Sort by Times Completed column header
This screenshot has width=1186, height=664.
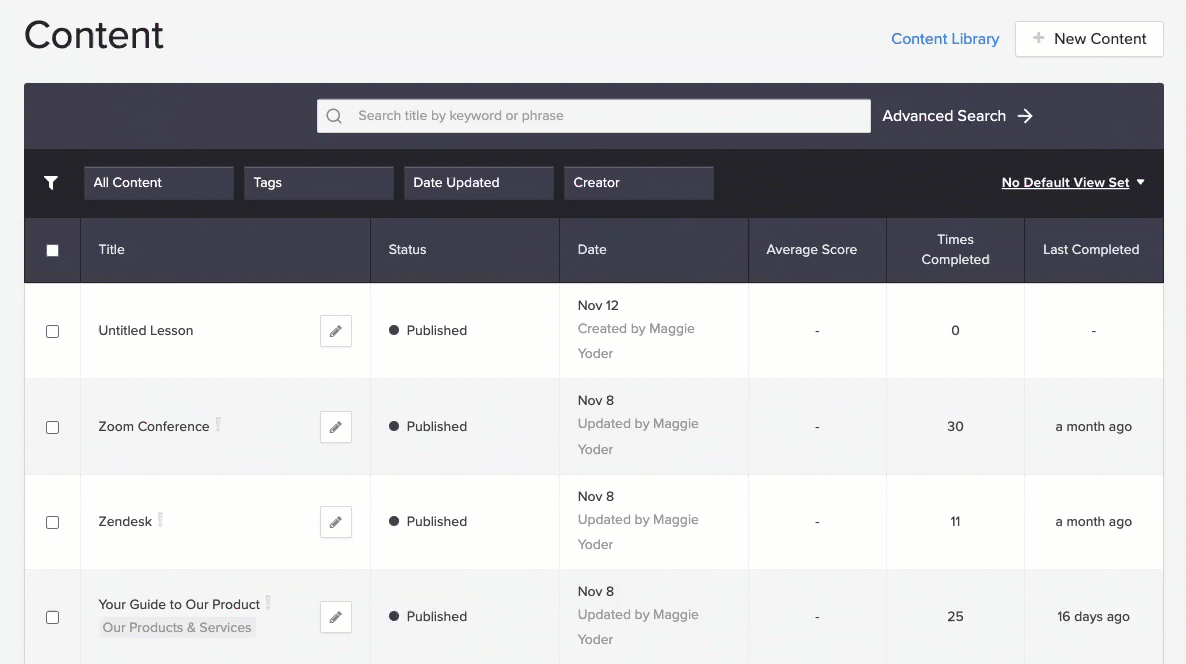point(955,250)
